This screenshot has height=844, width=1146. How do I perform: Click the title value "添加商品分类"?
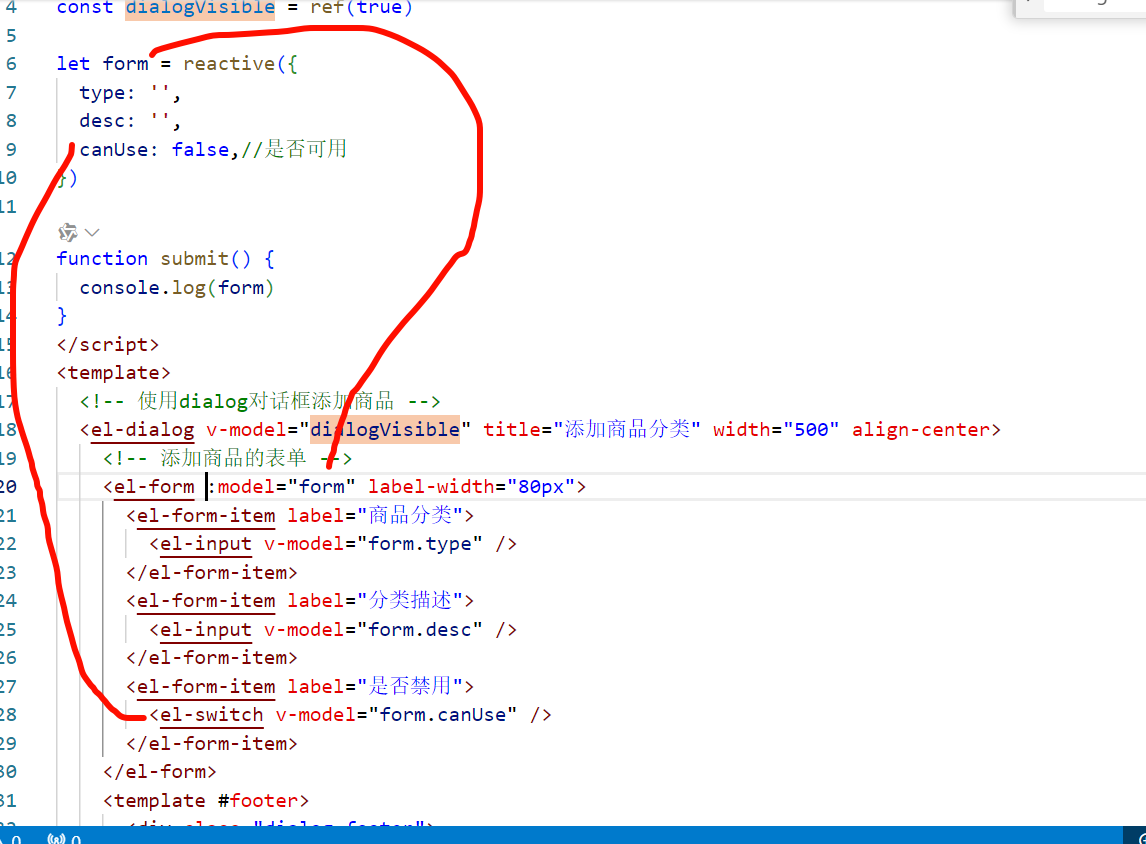pos(627,430)
